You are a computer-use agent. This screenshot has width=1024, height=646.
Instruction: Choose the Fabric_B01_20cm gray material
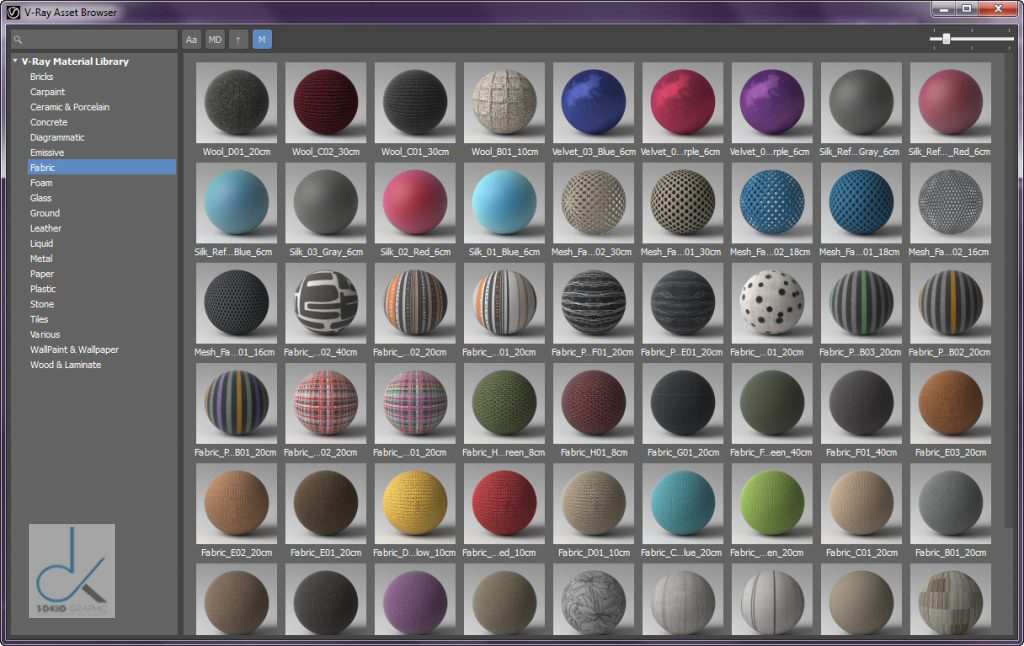pyautogui.click(x=950, y=504)
